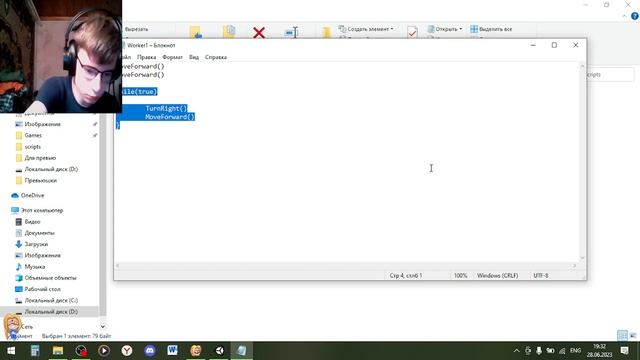Select Этот компьютер in navigation pane

click(x=42, y=211)
